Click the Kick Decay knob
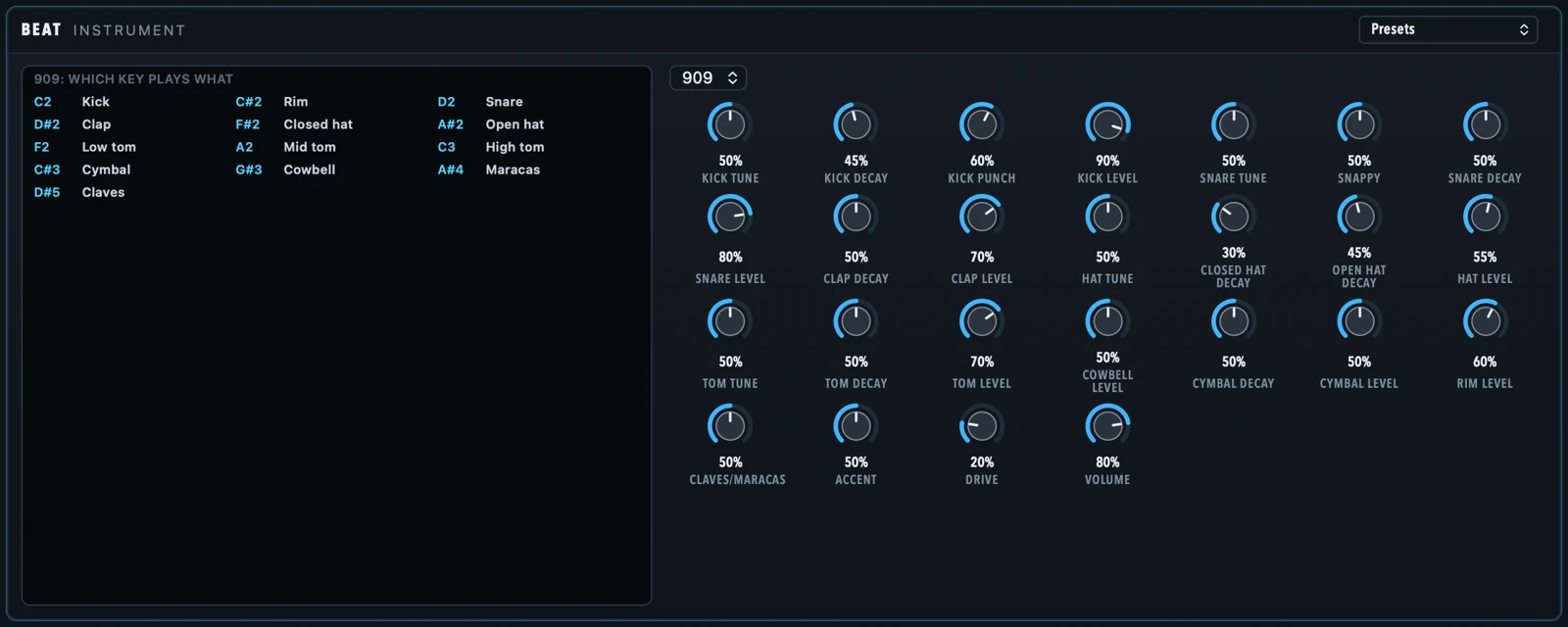 tap(856, 124)
